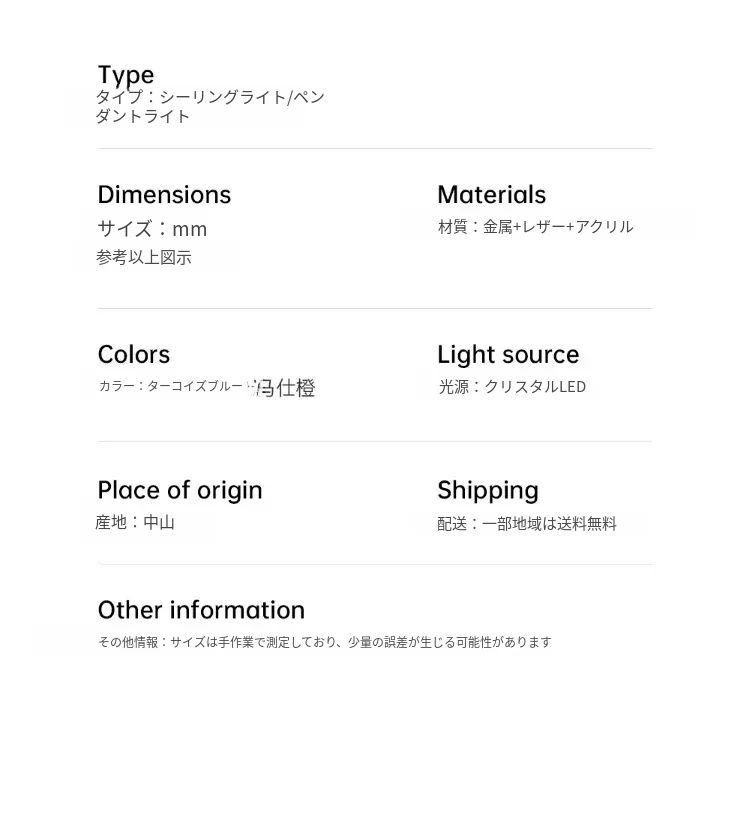
Task: Click the サイズ label under Dimensions
Action: click(125, 228)
